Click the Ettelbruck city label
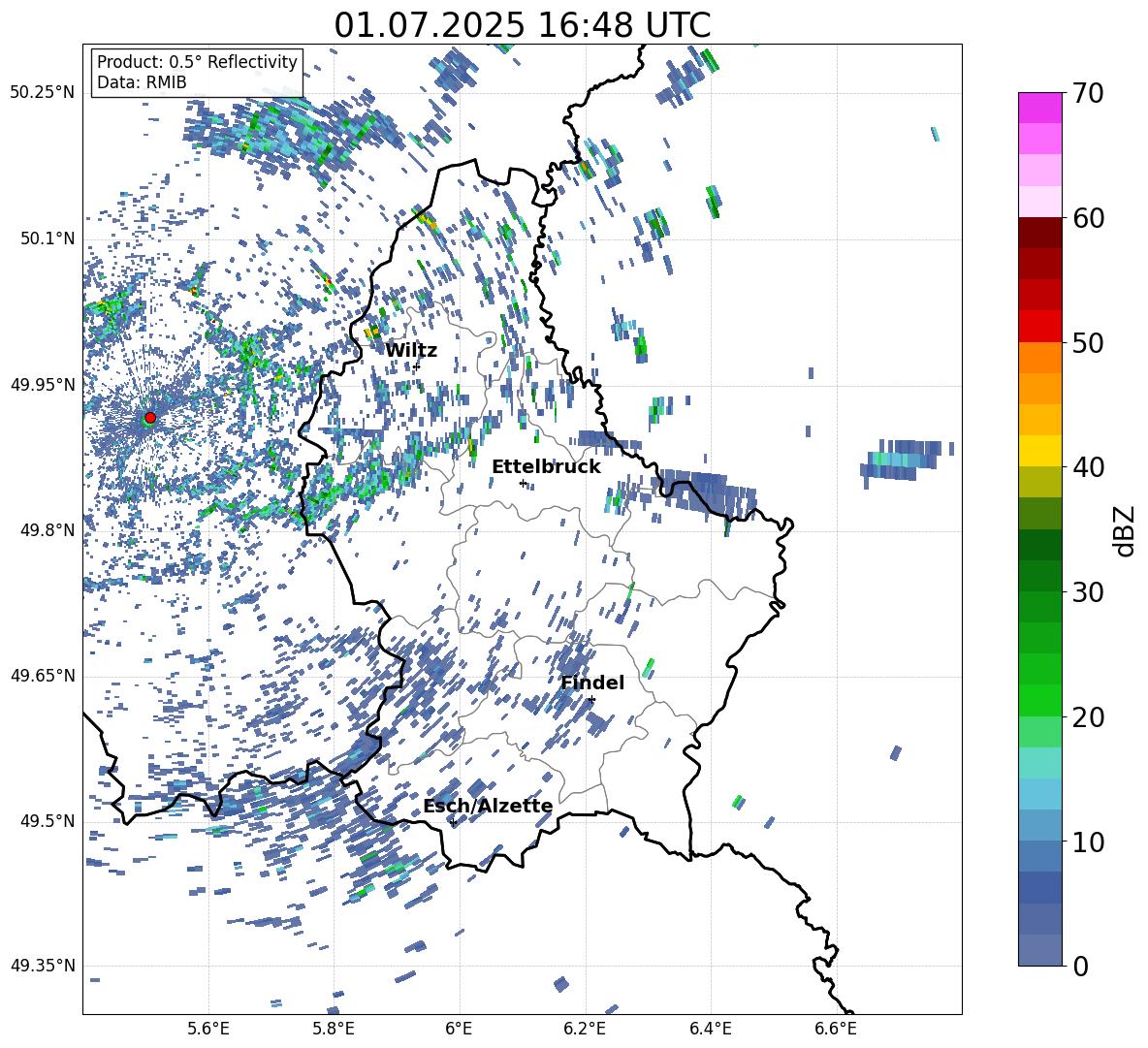The width and height of the screenshot is (1148, 1048). click(x=546, y=467)
